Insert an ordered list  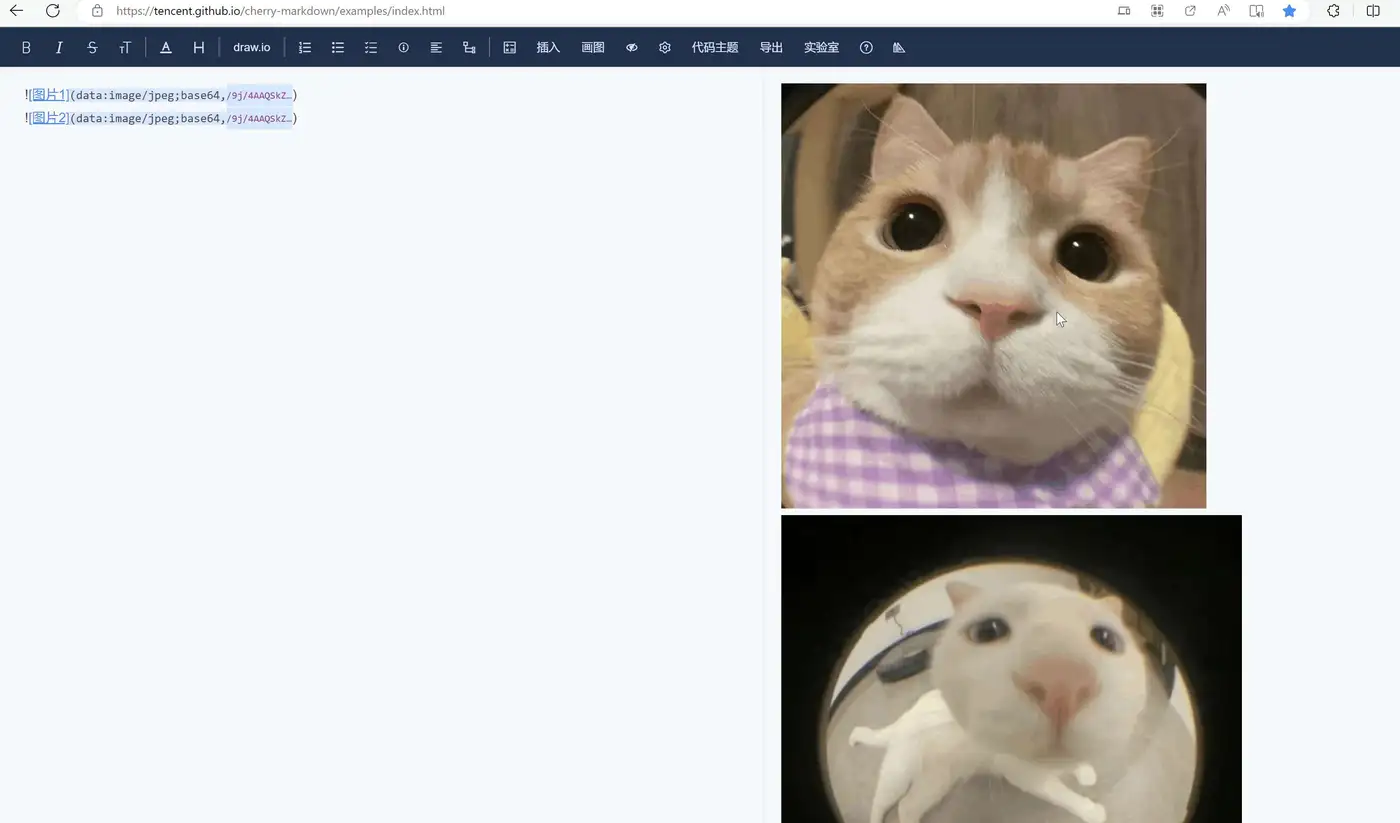coord(305,48)
